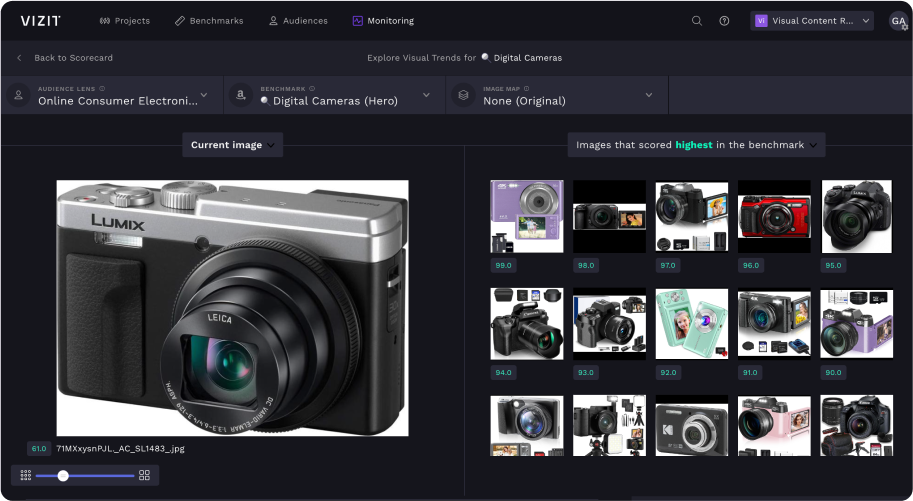Click the Image Map layers icon
This screenshot has height=501, width=913.
click(x=463, y=95)
